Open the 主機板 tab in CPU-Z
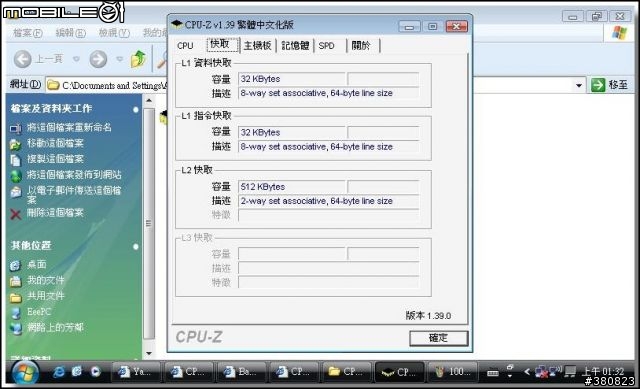640x389 pixels. click(258, 45)
